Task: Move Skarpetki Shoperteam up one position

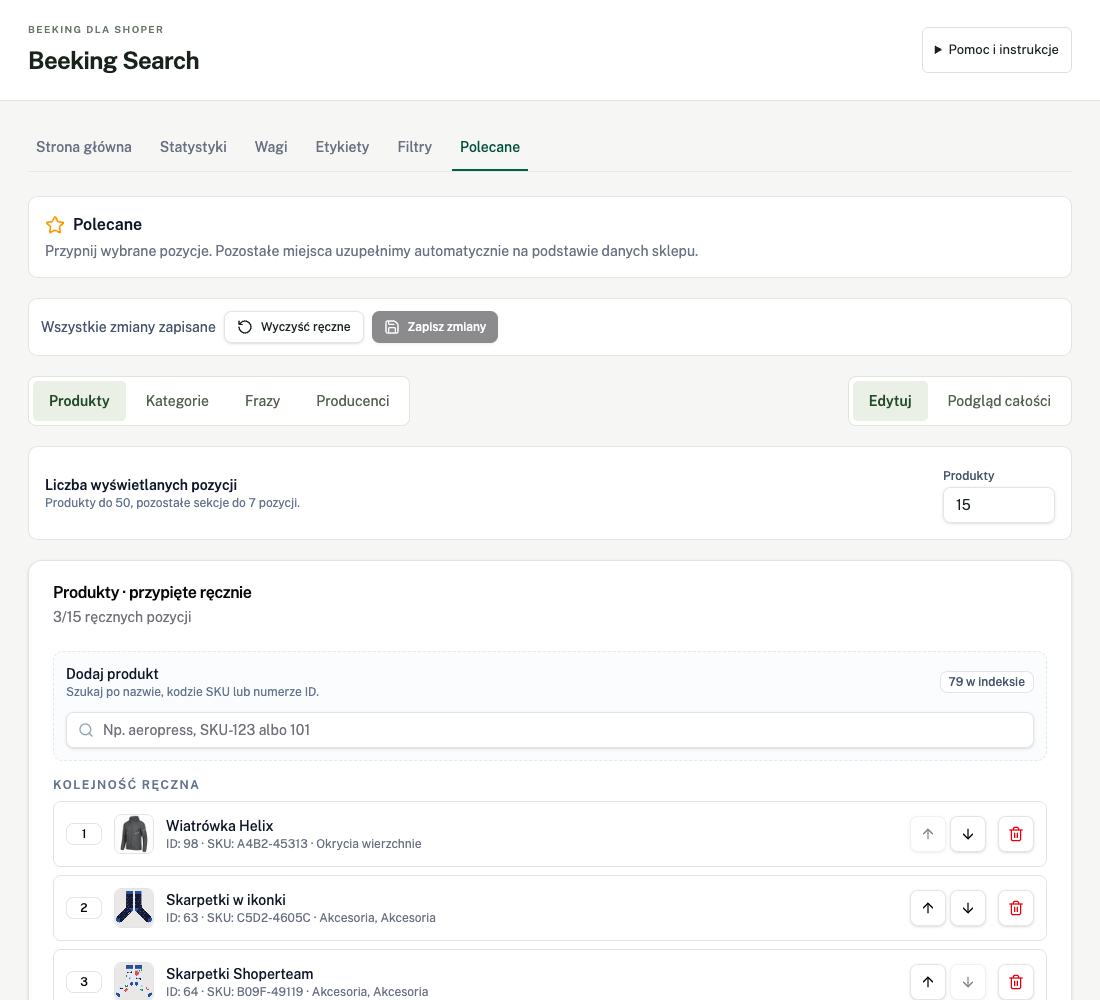Action: coord(927,982)
